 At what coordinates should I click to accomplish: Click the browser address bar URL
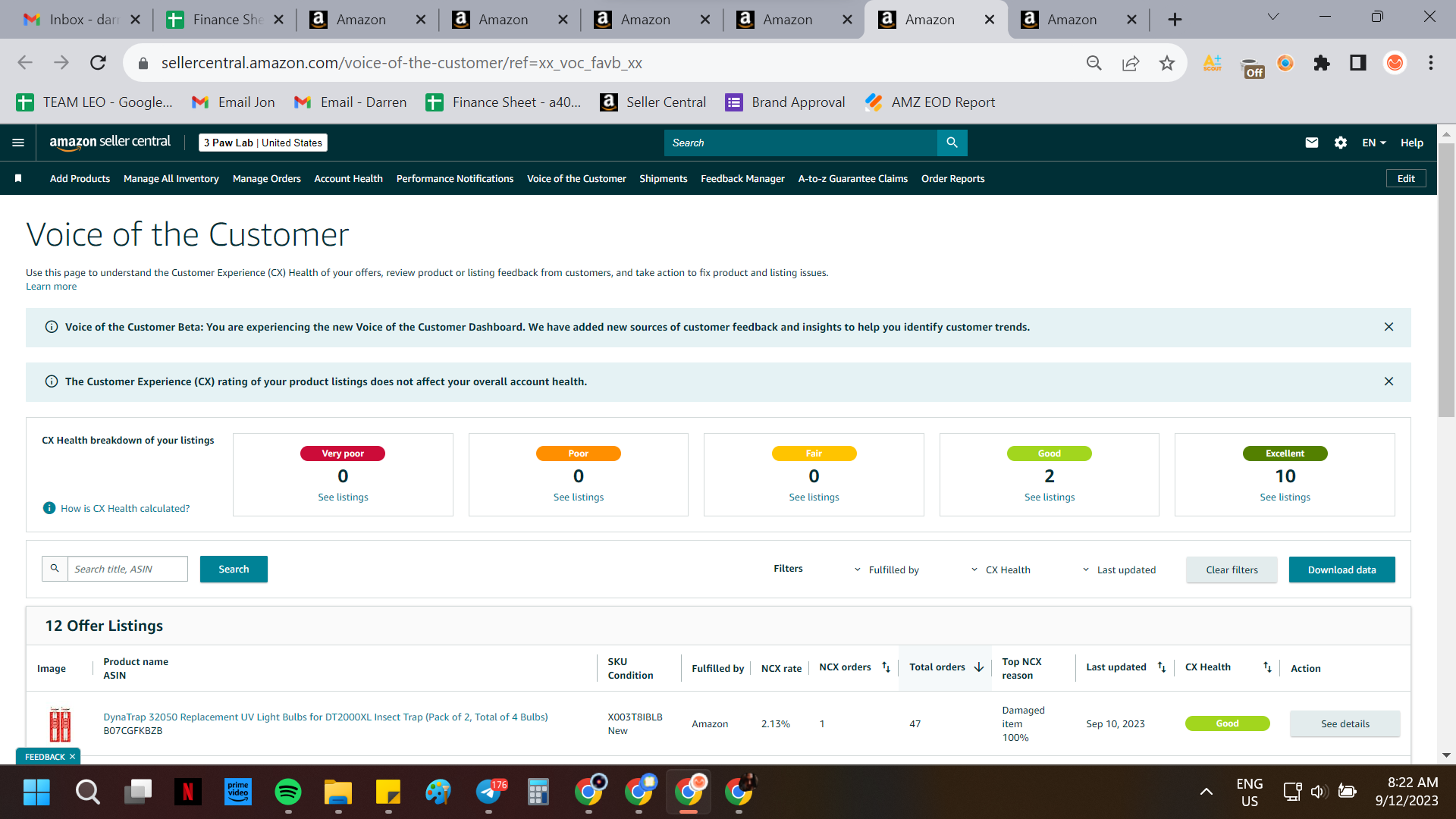click(x=401, y=63)
